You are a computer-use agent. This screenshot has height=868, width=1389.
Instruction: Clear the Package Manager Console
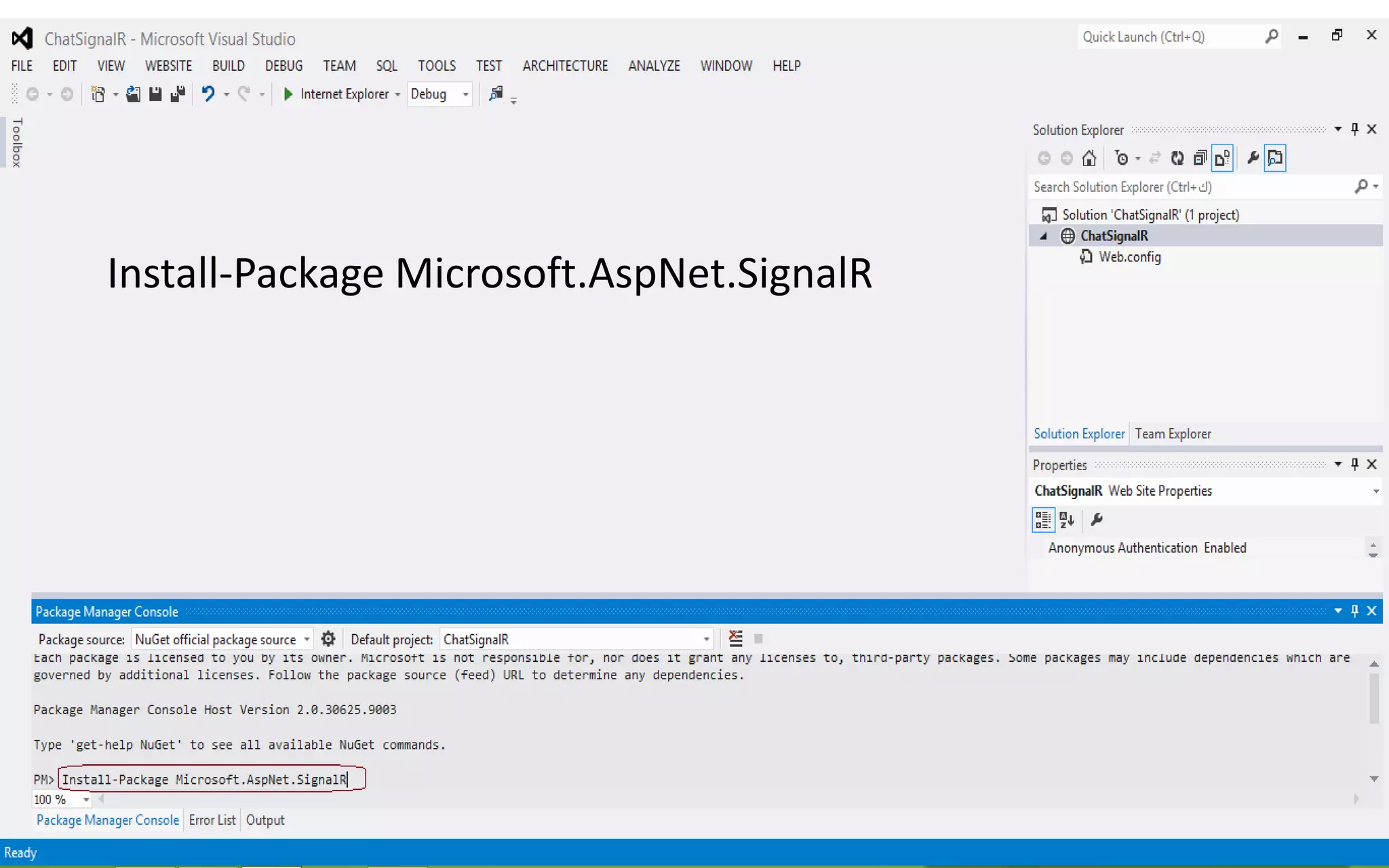(x=736, y=638)
